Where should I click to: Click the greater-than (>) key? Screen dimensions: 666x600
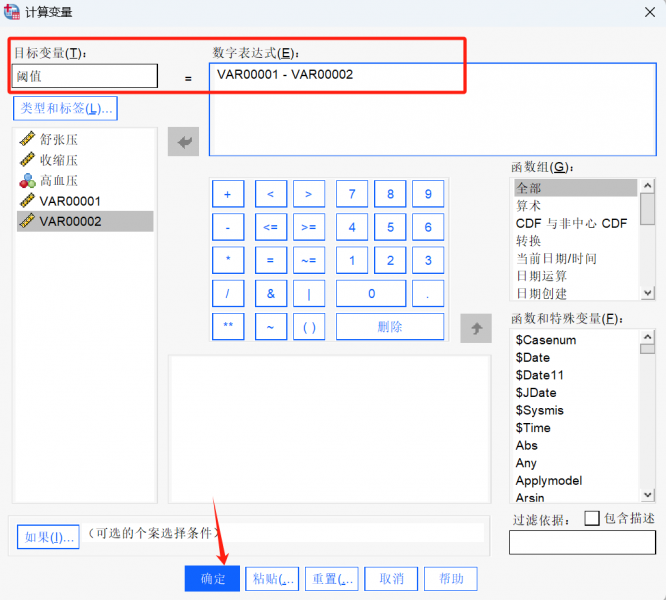click(309, 194)
